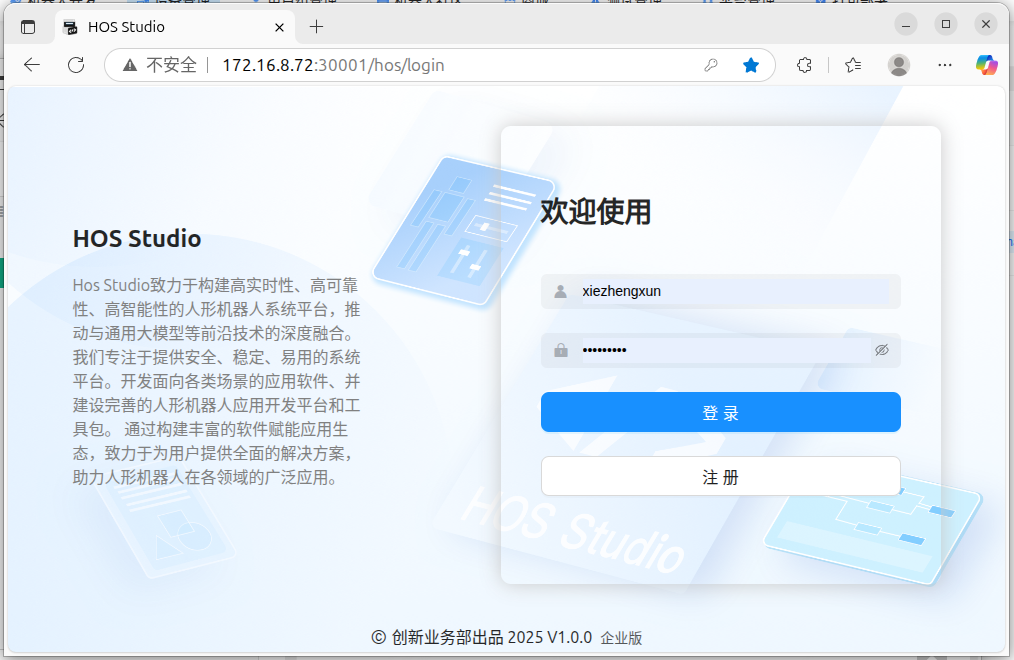Open the Copilot sidebar icon
Screen dimensions: 1014x660
pyautogui.click(x=986, y=64)
